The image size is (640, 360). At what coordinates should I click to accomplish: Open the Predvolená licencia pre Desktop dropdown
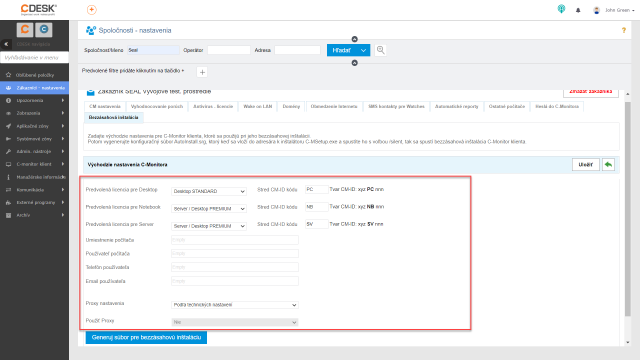click(x=209, y=191)
